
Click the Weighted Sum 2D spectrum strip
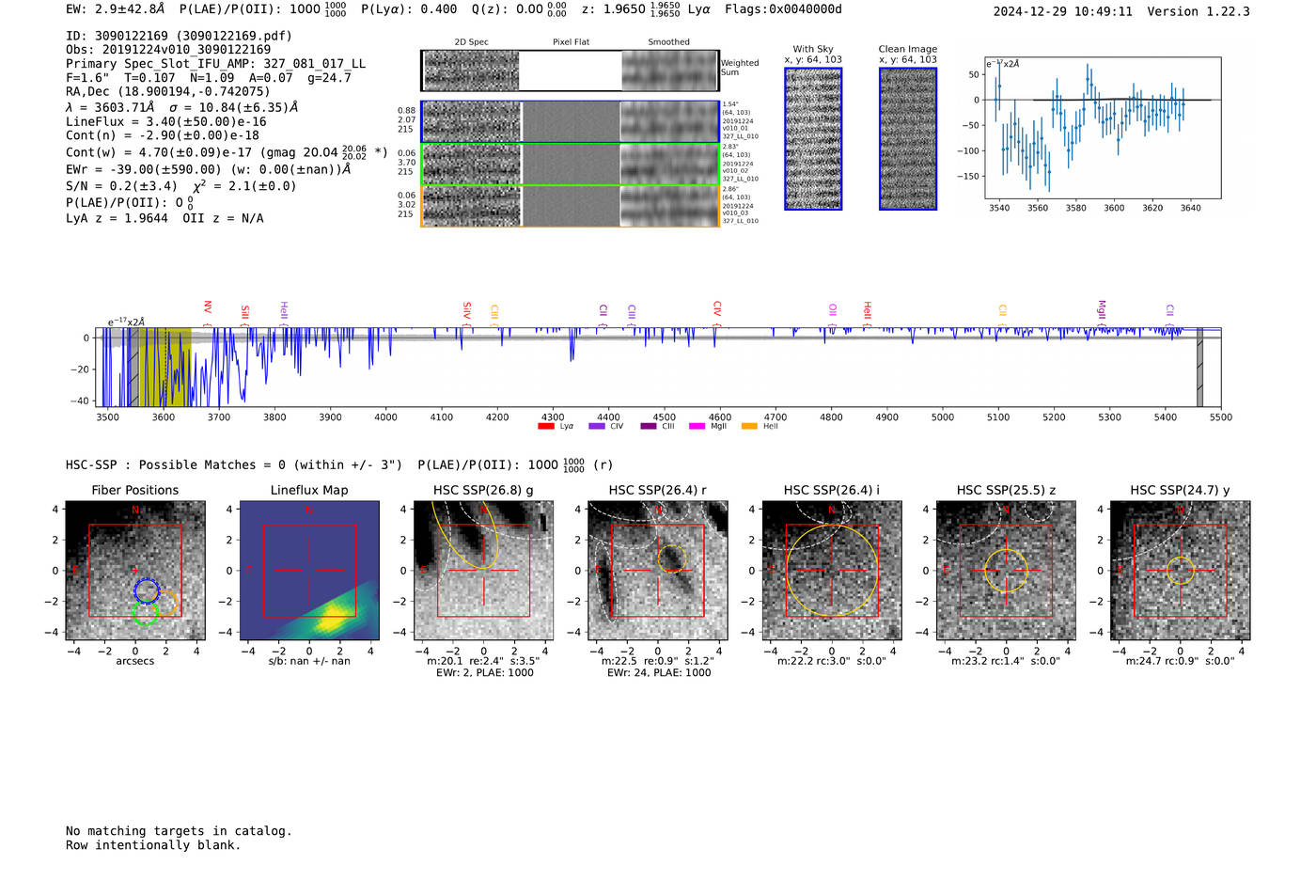[x=570, y=71]
